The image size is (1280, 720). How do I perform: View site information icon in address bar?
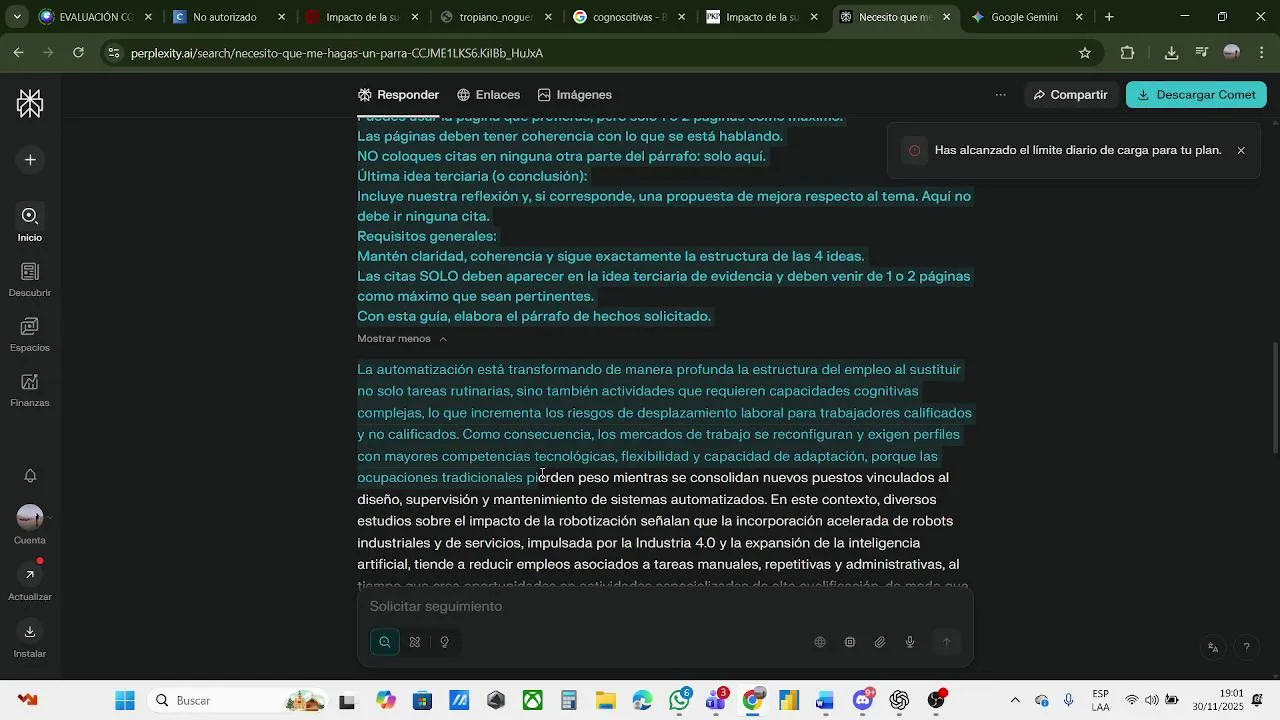point(113,53)
